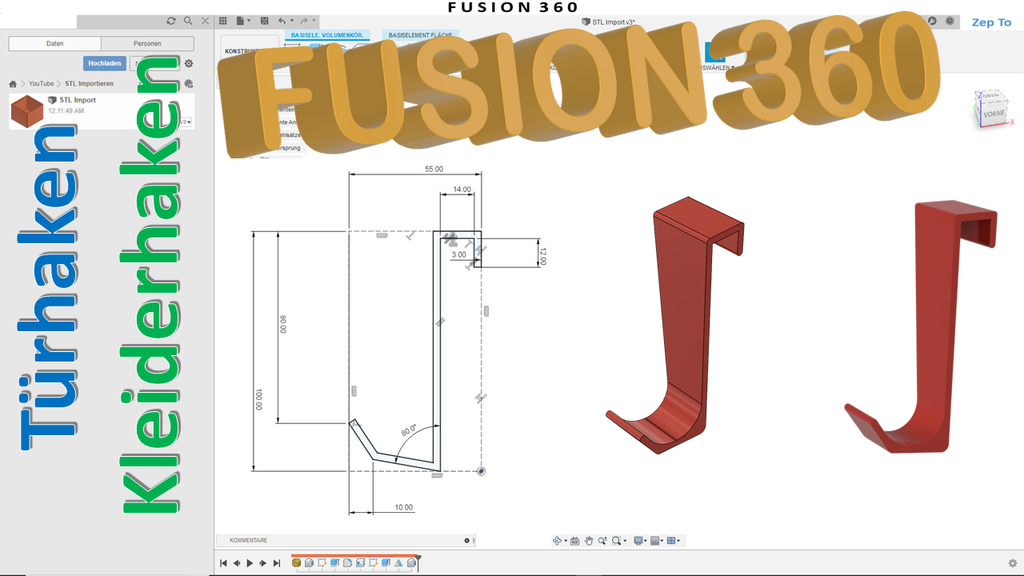Expand comments with the round plus icon
1024x576 pixels.
pyautogui.click(x=467, y=541)
